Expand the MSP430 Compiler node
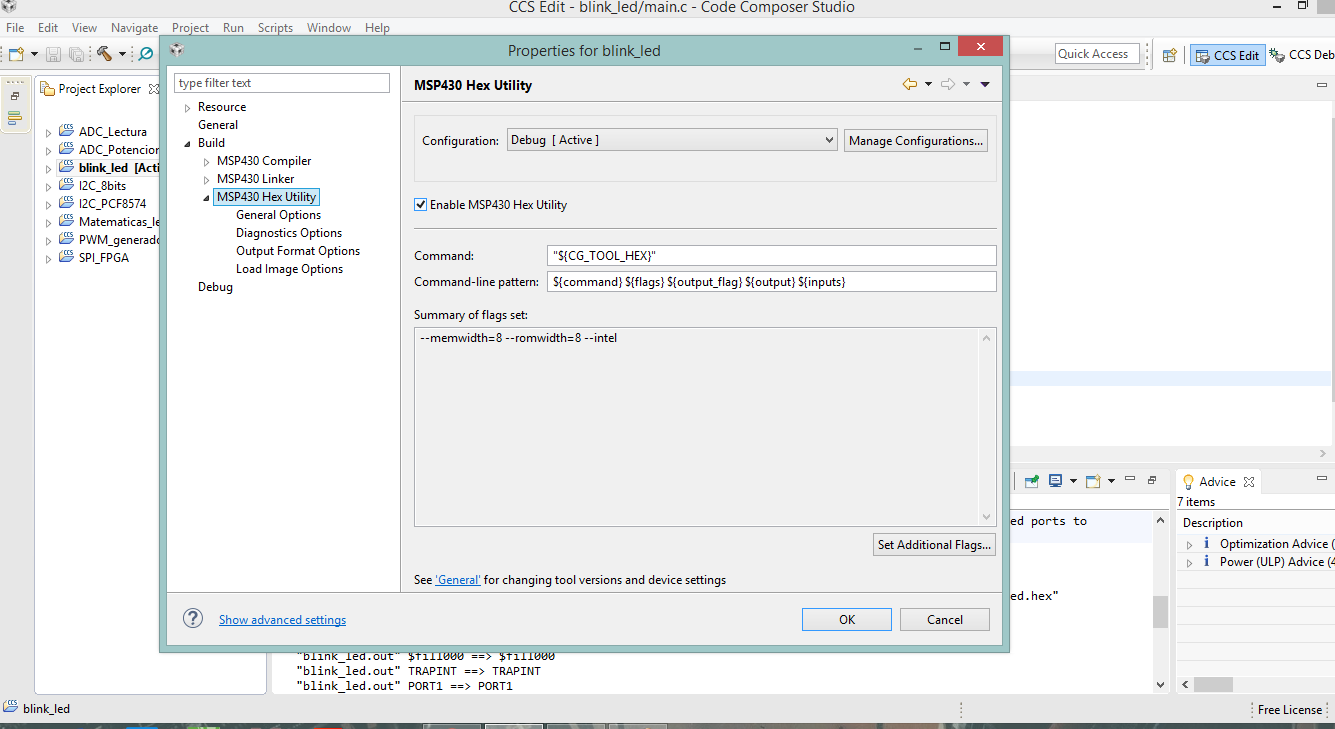The width and height of the screenshot is (1335, 729). click(x=207, y=162)
